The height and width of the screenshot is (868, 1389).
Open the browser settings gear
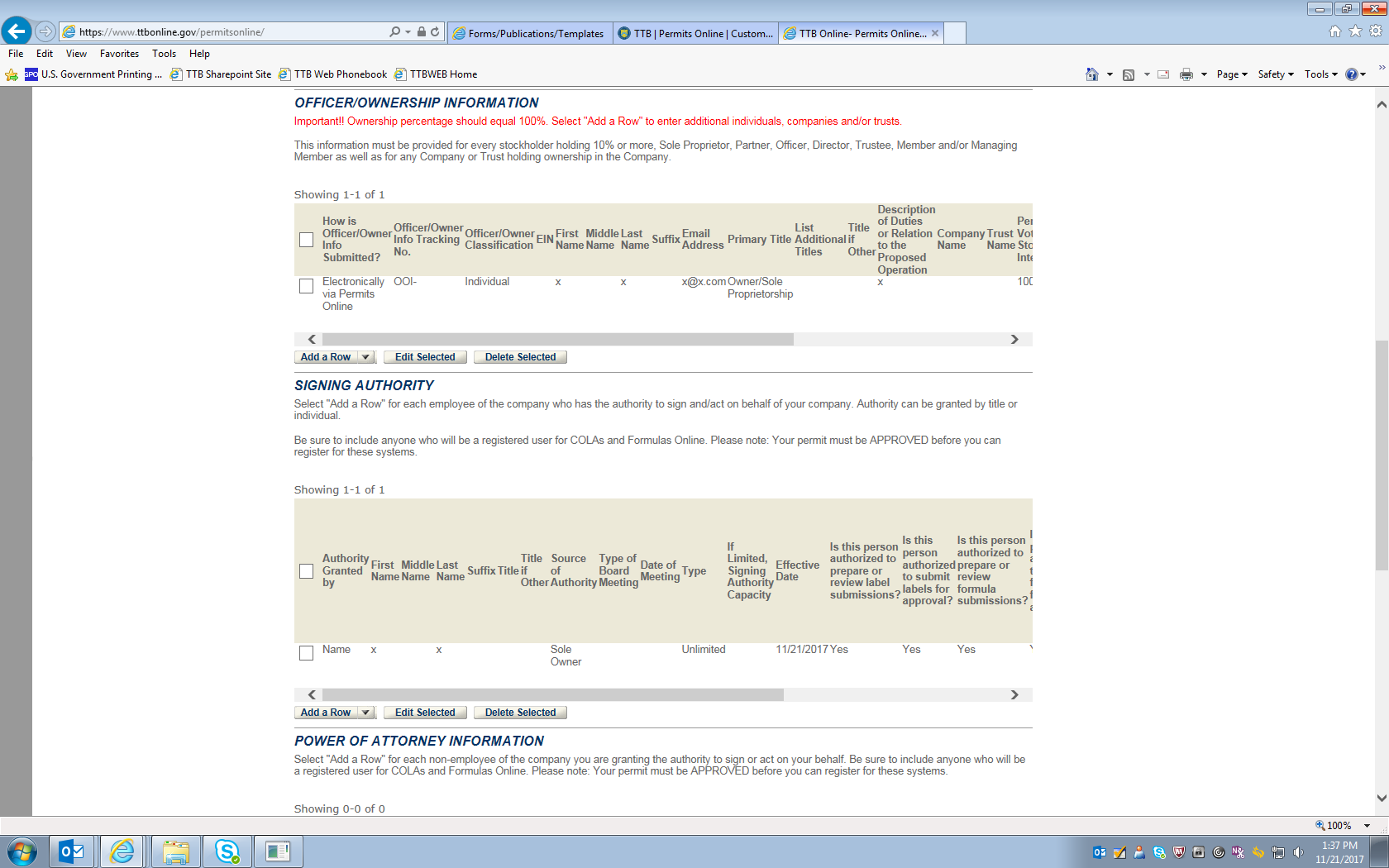tap(1376, 31)
